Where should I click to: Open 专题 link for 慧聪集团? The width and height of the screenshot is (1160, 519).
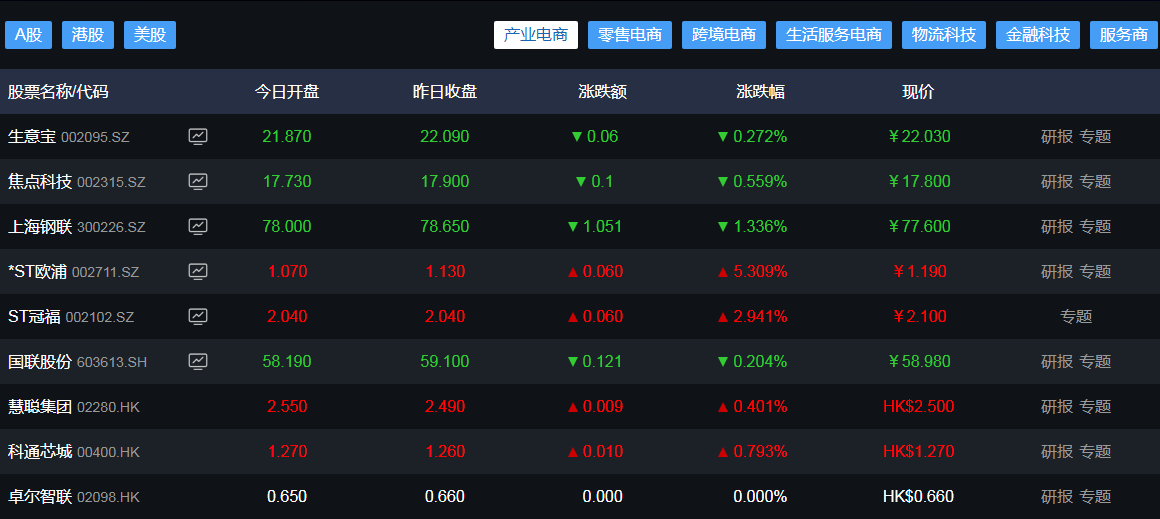click(1095, 407)
